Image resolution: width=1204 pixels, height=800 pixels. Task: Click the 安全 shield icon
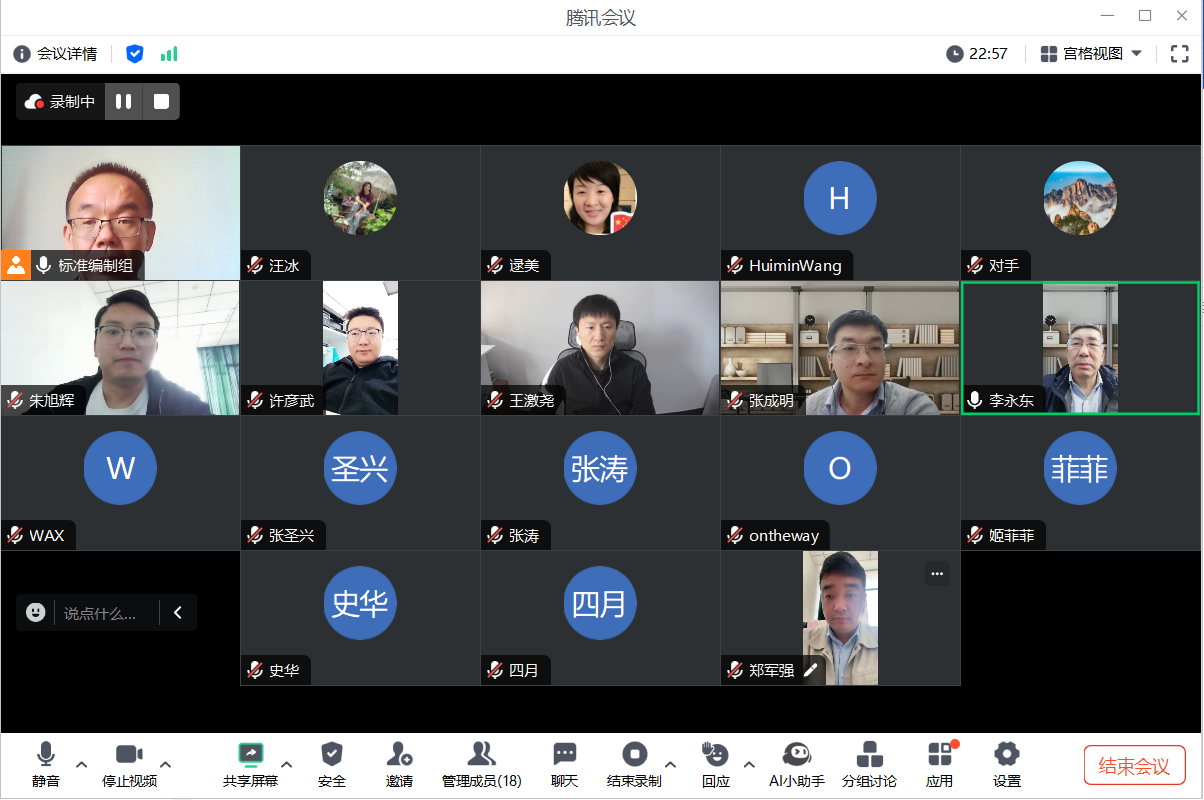[x=332, y=764]
